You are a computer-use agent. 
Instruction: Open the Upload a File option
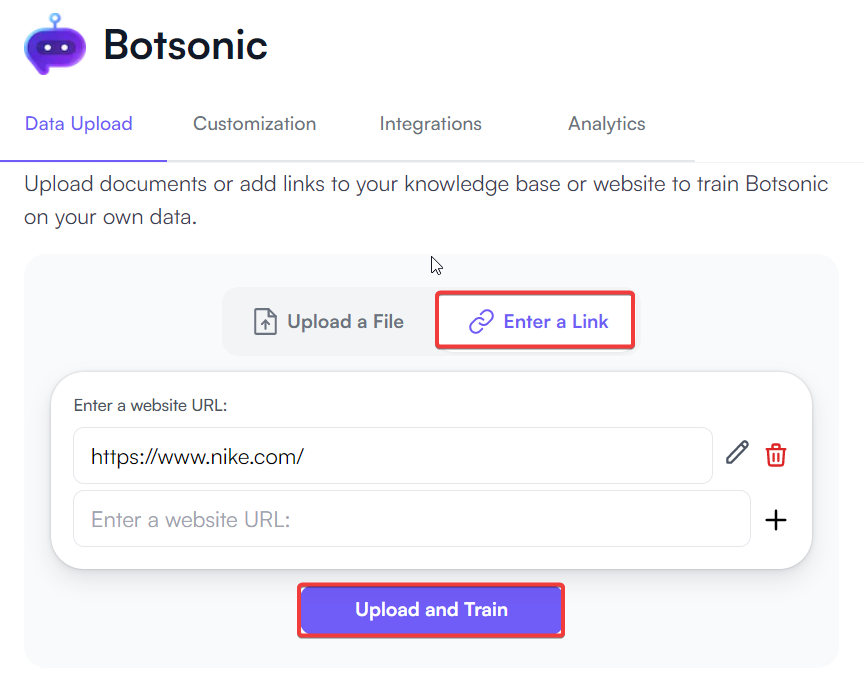coord(328,321)
